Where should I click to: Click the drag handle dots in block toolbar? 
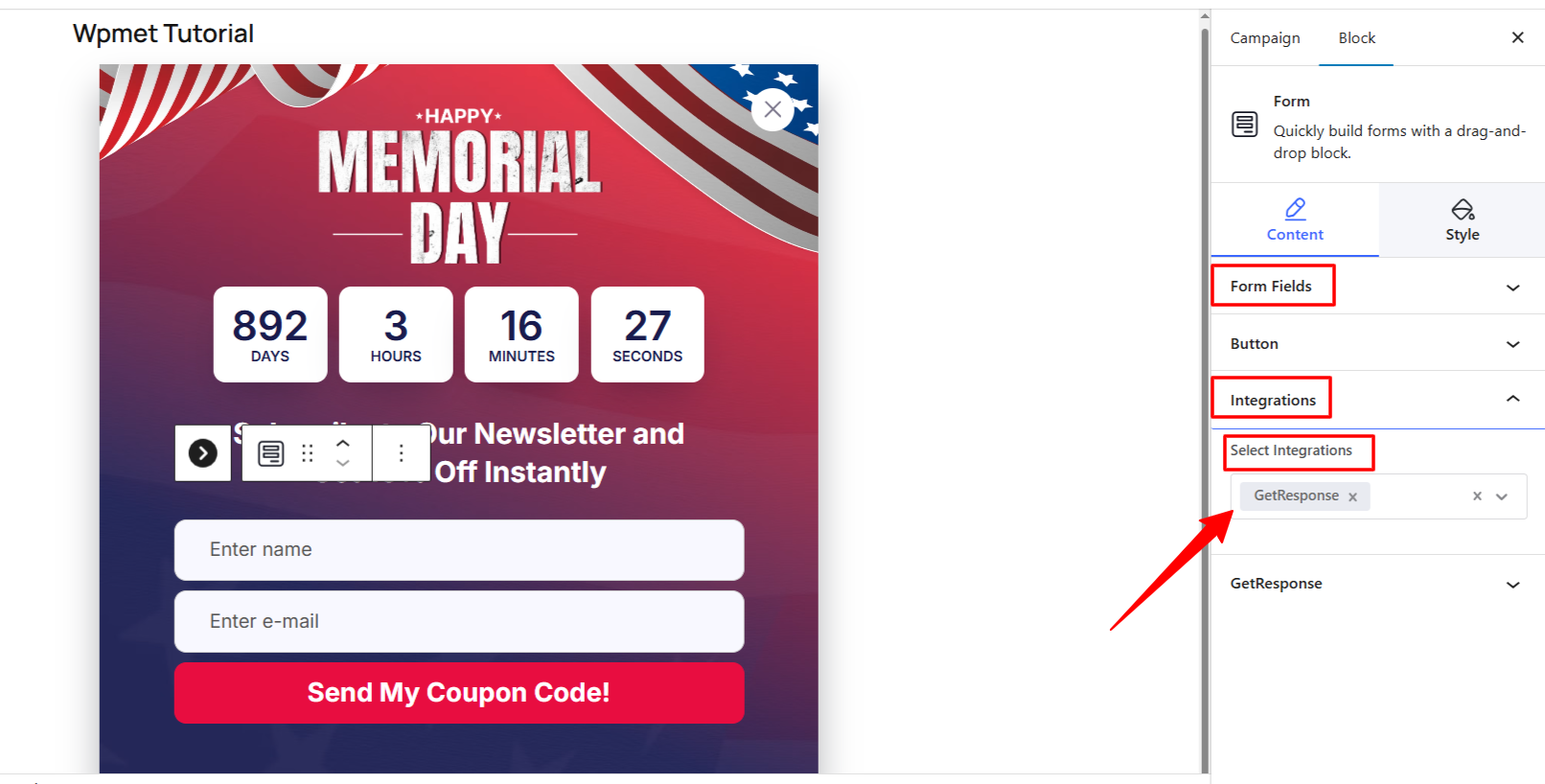tap(307, 452)
